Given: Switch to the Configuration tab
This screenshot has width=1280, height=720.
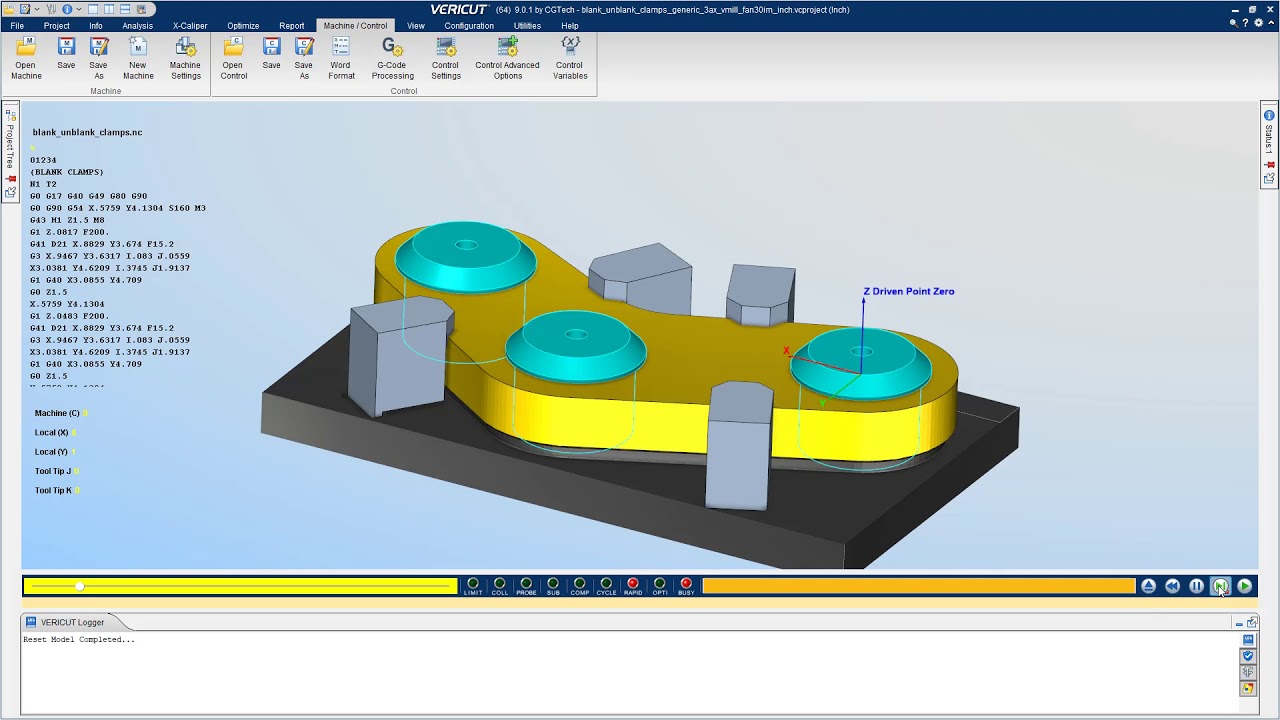Looking at the screenshot, I should 469,26.
